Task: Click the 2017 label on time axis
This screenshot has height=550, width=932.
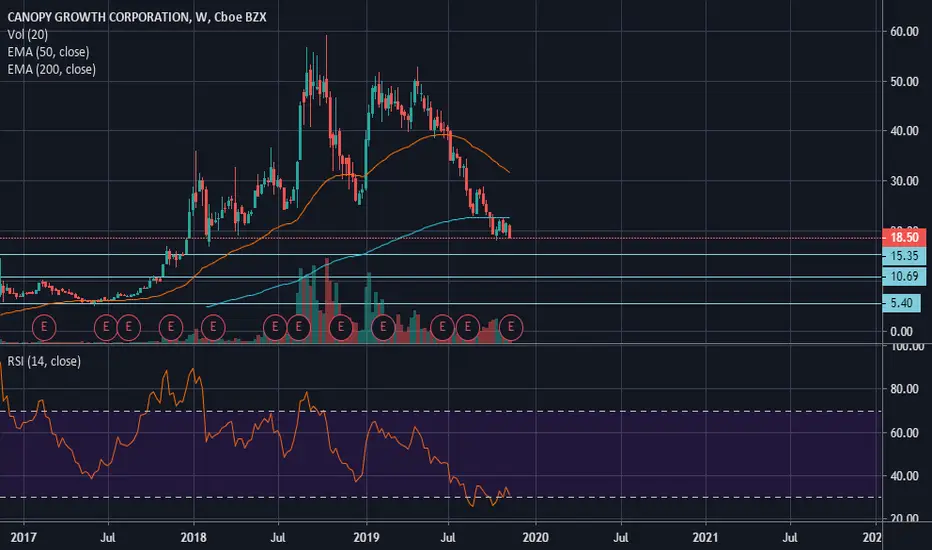Action: tap(23, 538)
